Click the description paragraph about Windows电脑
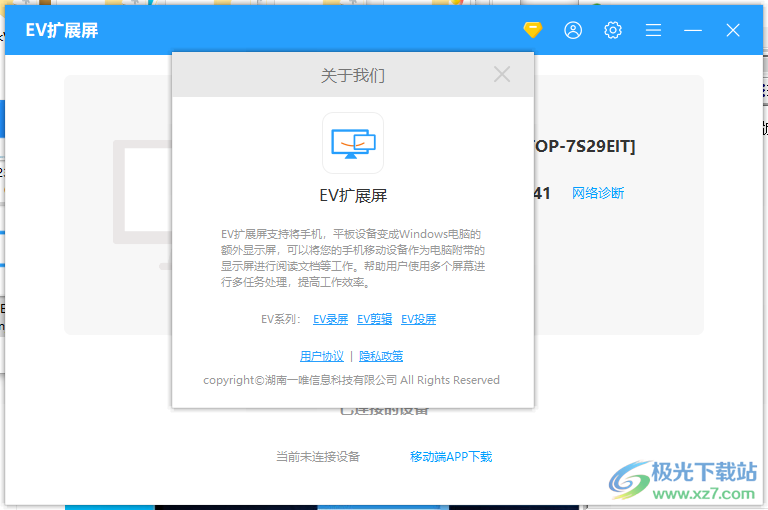Image resolution: width=768 pixels, height=510 pixels. pyautogui.click(x=353, y=258)
